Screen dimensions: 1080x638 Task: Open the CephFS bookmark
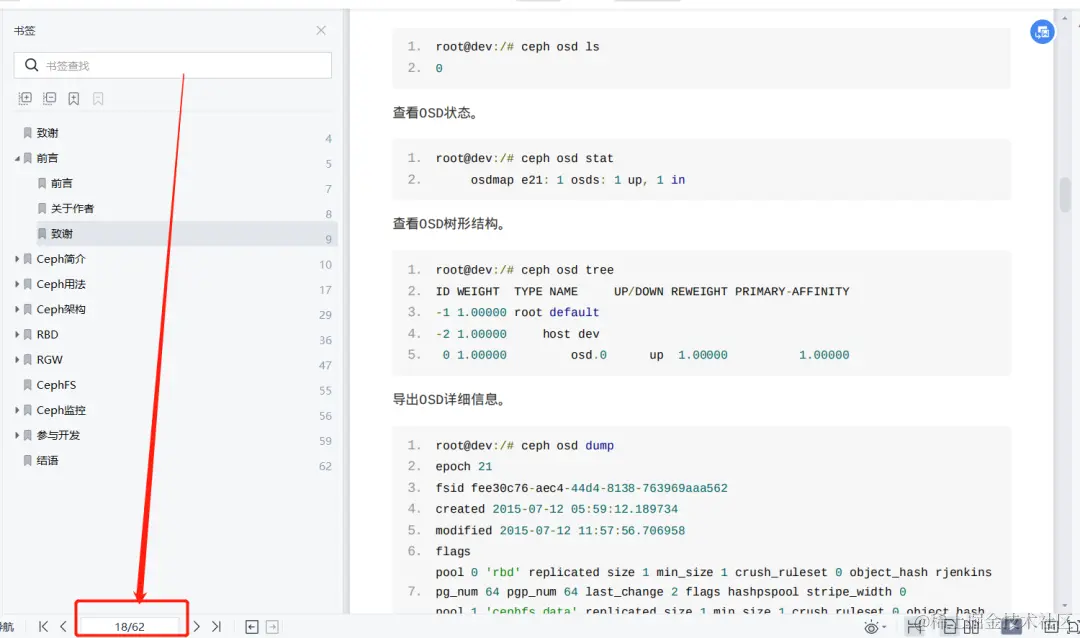pos(56,385)
